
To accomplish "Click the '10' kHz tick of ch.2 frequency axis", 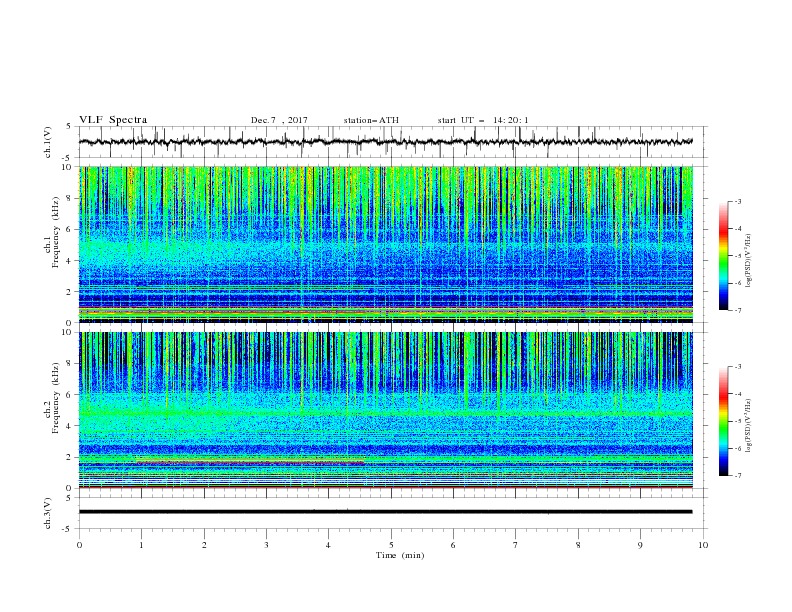I will pyautogui.click(x=69, y=332).
